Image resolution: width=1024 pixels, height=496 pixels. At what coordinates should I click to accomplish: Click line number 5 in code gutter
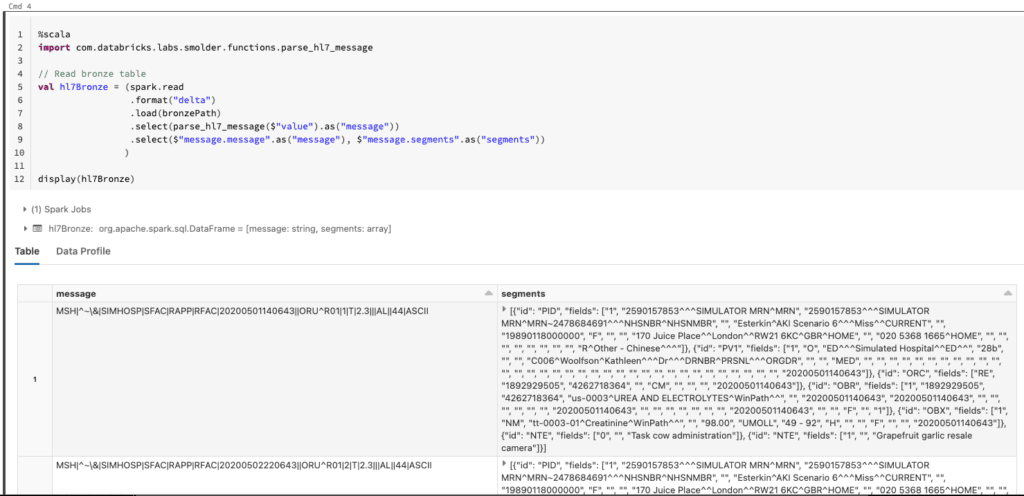tap(20, 87)
